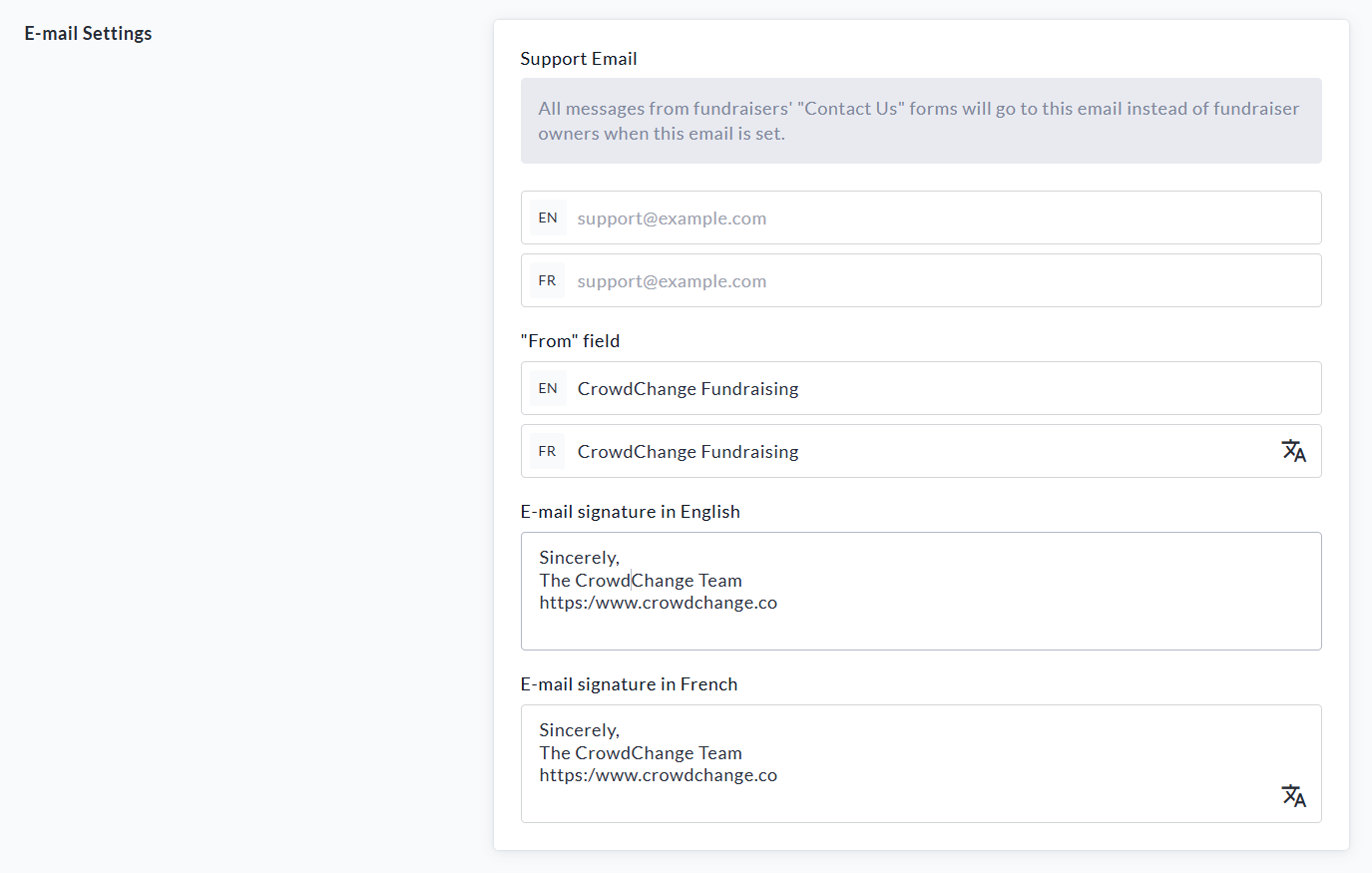Click the URL line in French signature
The image size is (1372, 873).
pyautogui.click(x=659, y=775)
